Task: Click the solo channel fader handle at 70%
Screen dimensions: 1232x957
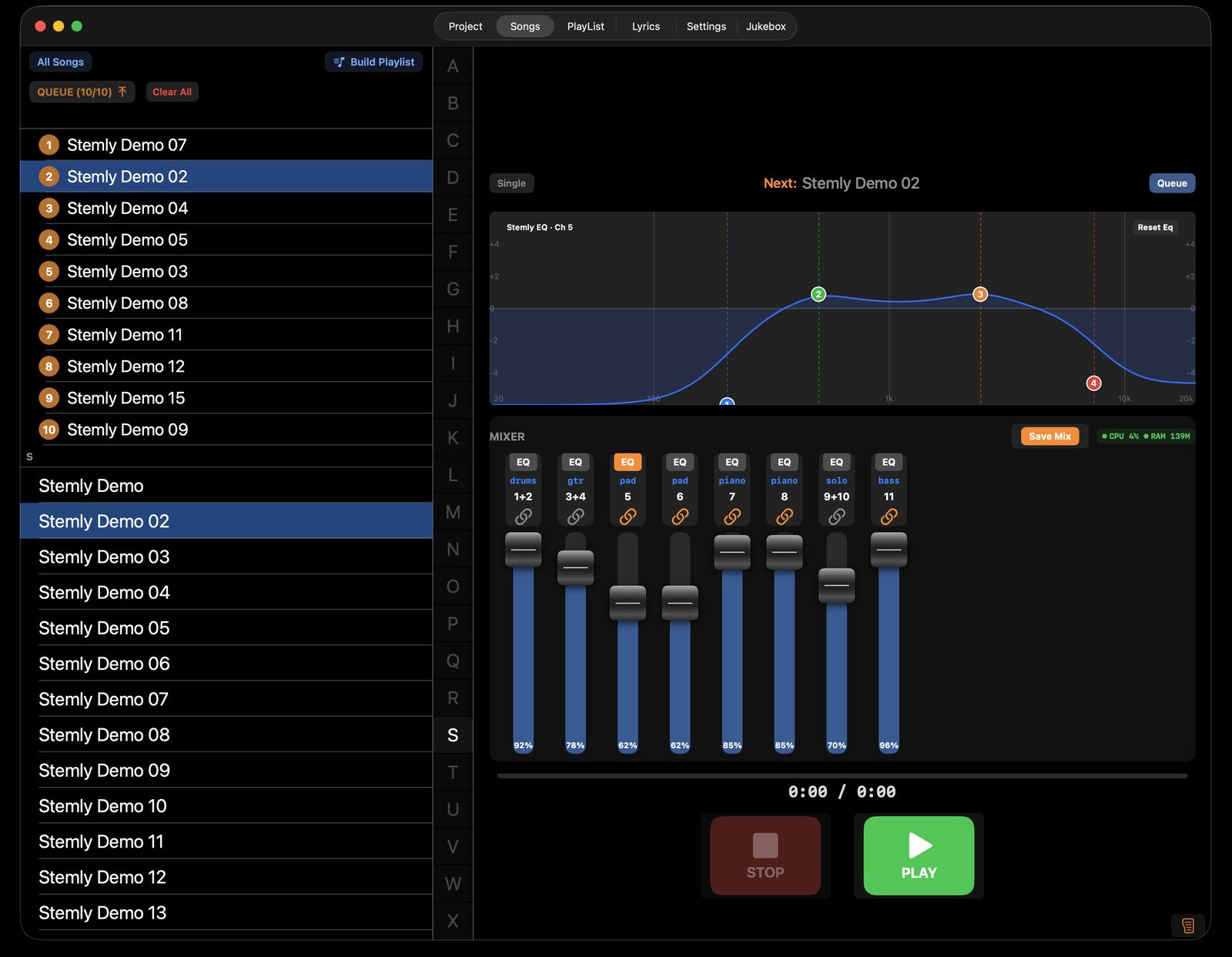Action: pos(836,586)
